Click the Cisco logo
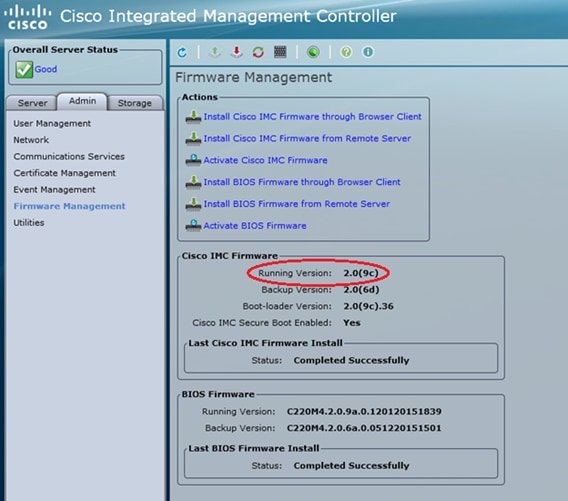Viewport: 568px width, 501px height. click(x=28, y=17)
